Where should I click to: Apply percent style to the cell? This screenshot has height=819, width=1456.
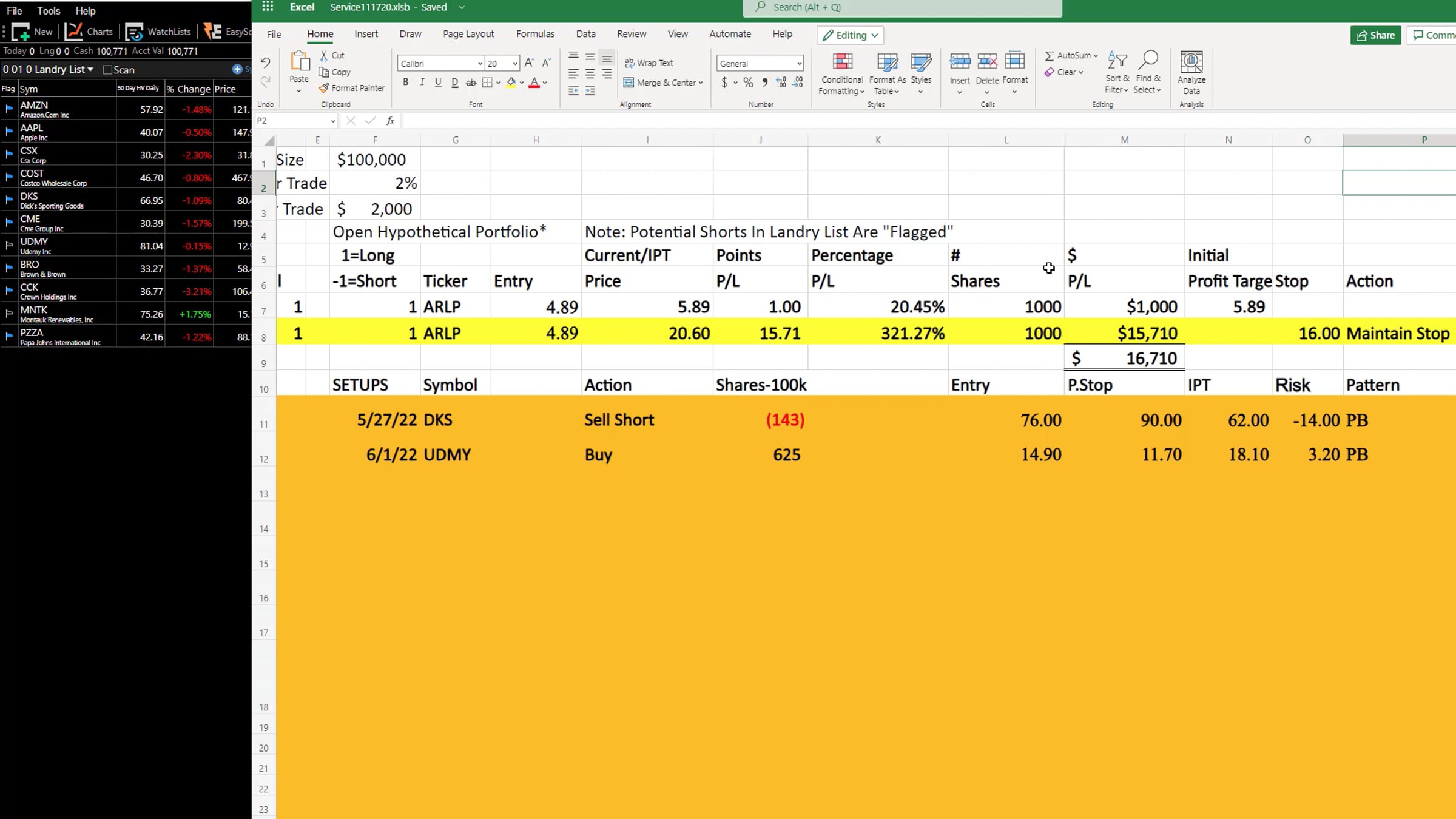tap(749, 83)
